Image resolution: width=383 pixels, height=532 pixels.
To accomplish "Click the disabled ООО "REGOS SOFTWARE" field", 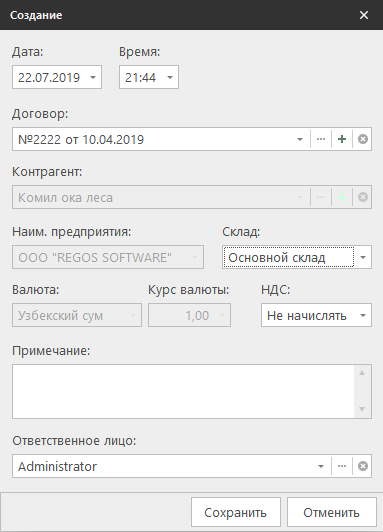I will (108, 257).
